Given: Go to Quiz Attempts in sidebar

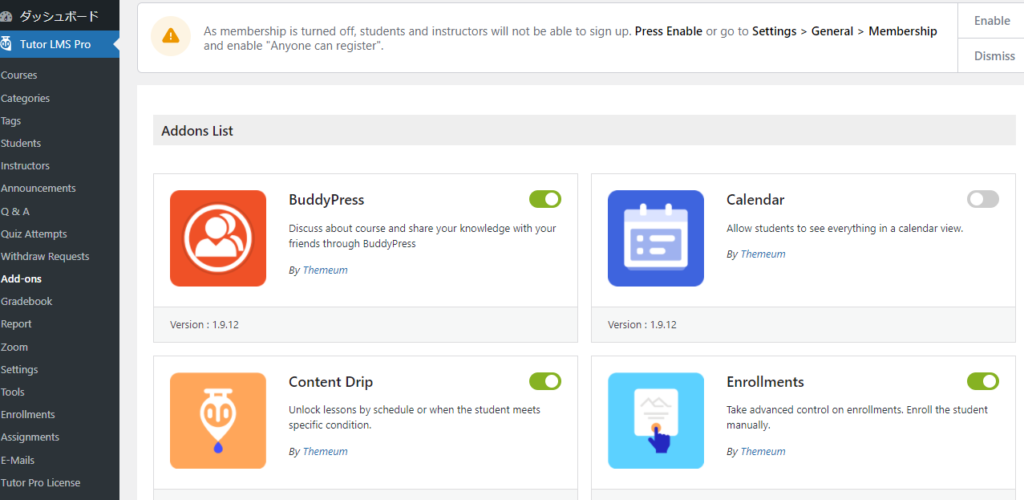Looking at the screenshot, I should click(x=34, y=234).
